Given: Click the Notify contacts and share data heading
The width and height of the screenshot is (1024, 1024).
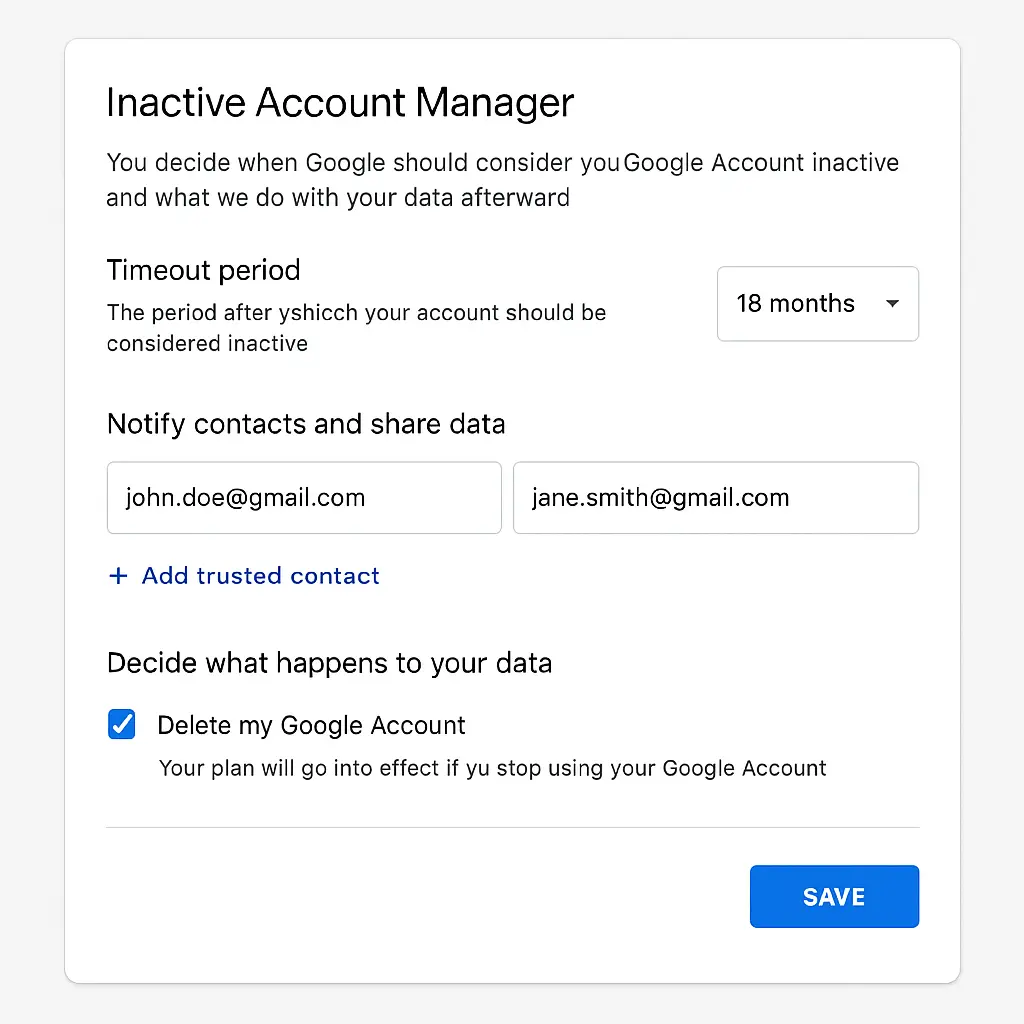Looking at the screenshot, I should tap(306, 424).
